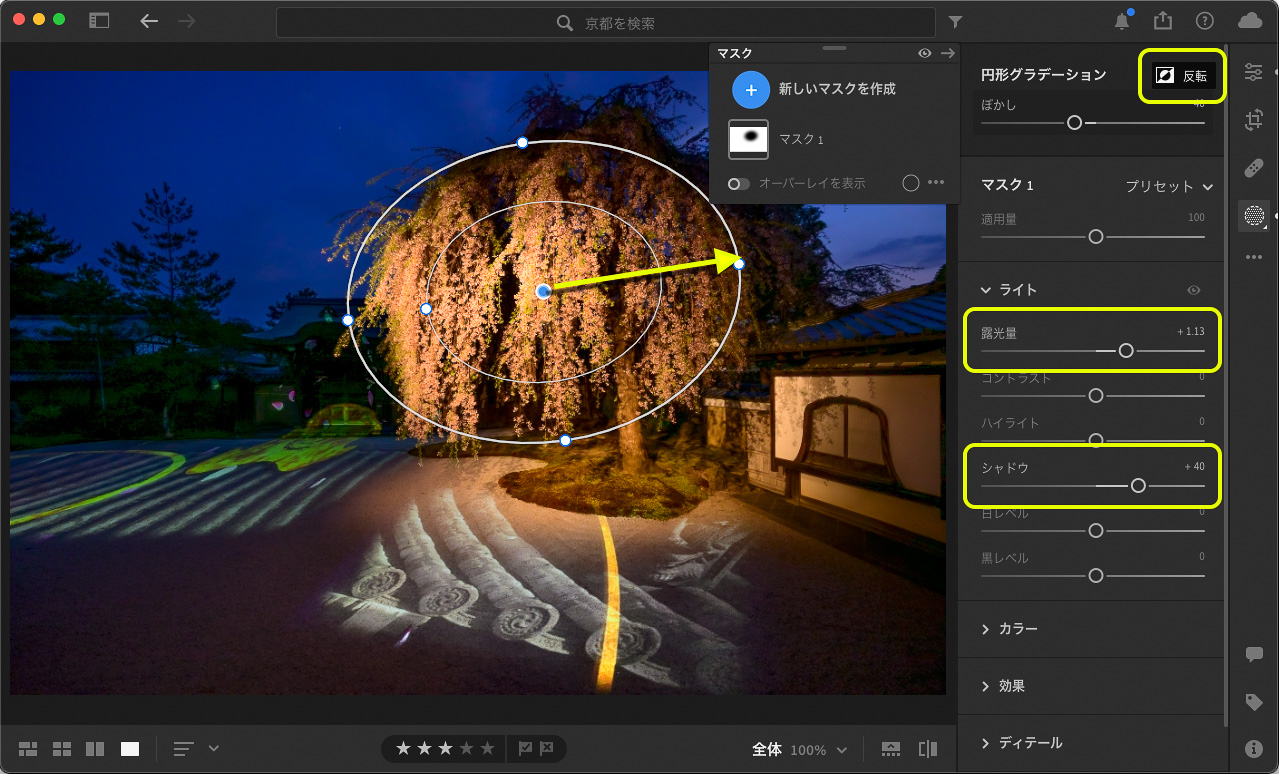Toggle the ライト section eye icon

pos(1193,290)
